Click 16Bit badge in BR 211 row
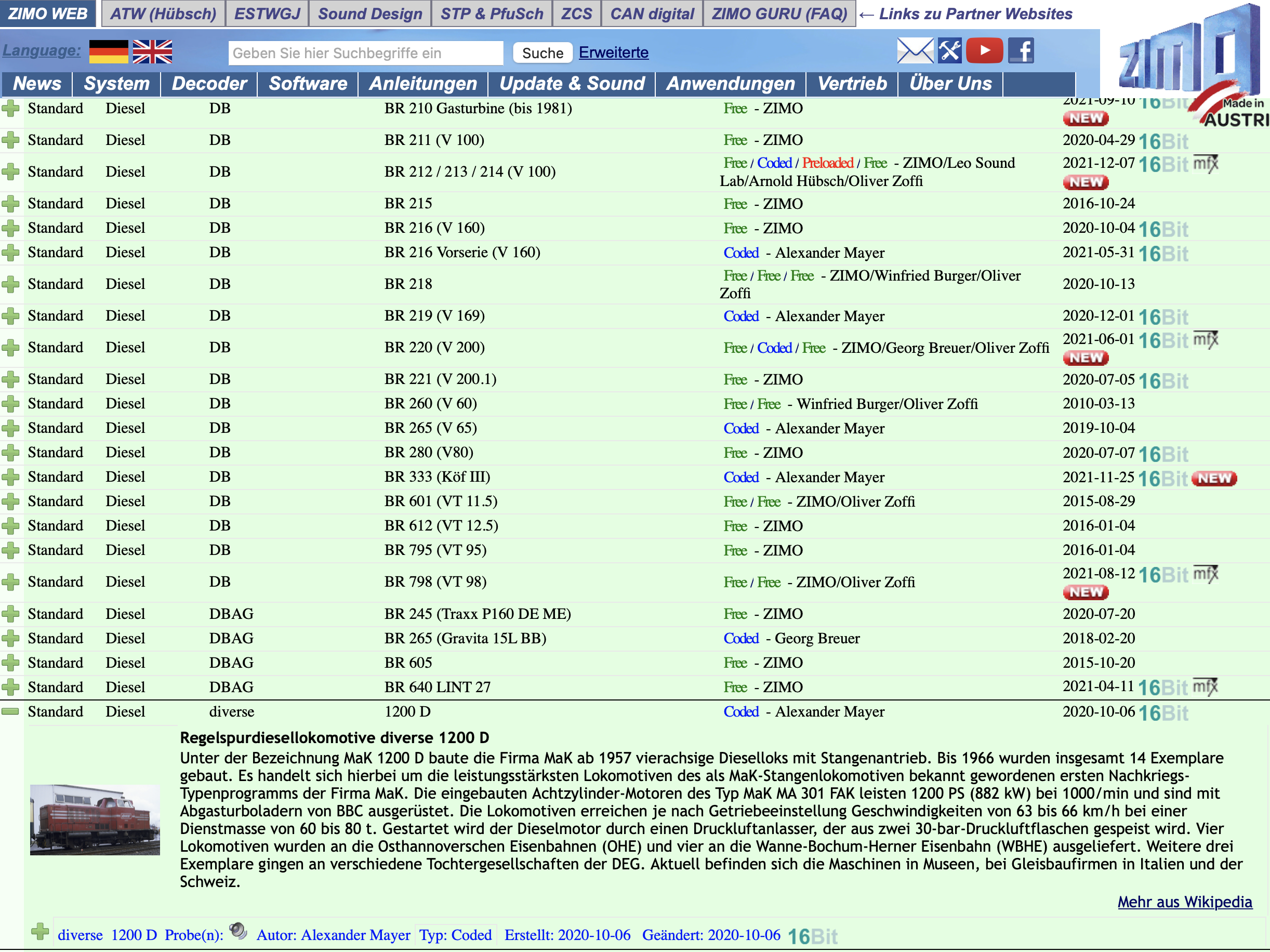1270x952 pixels. tap(1163, 141)
